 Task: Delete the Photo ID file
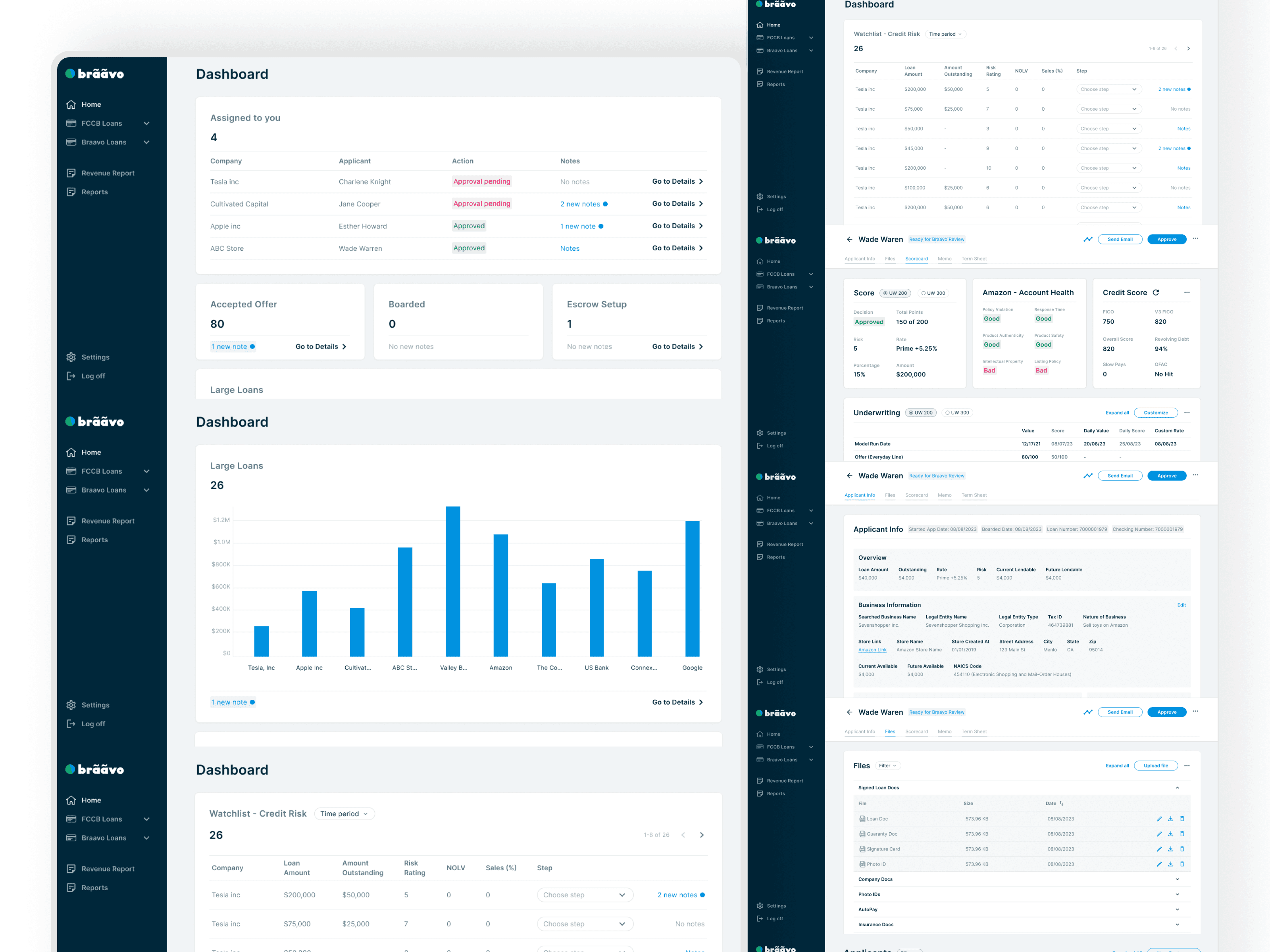pyautogui.click(x=1182, y=864)
